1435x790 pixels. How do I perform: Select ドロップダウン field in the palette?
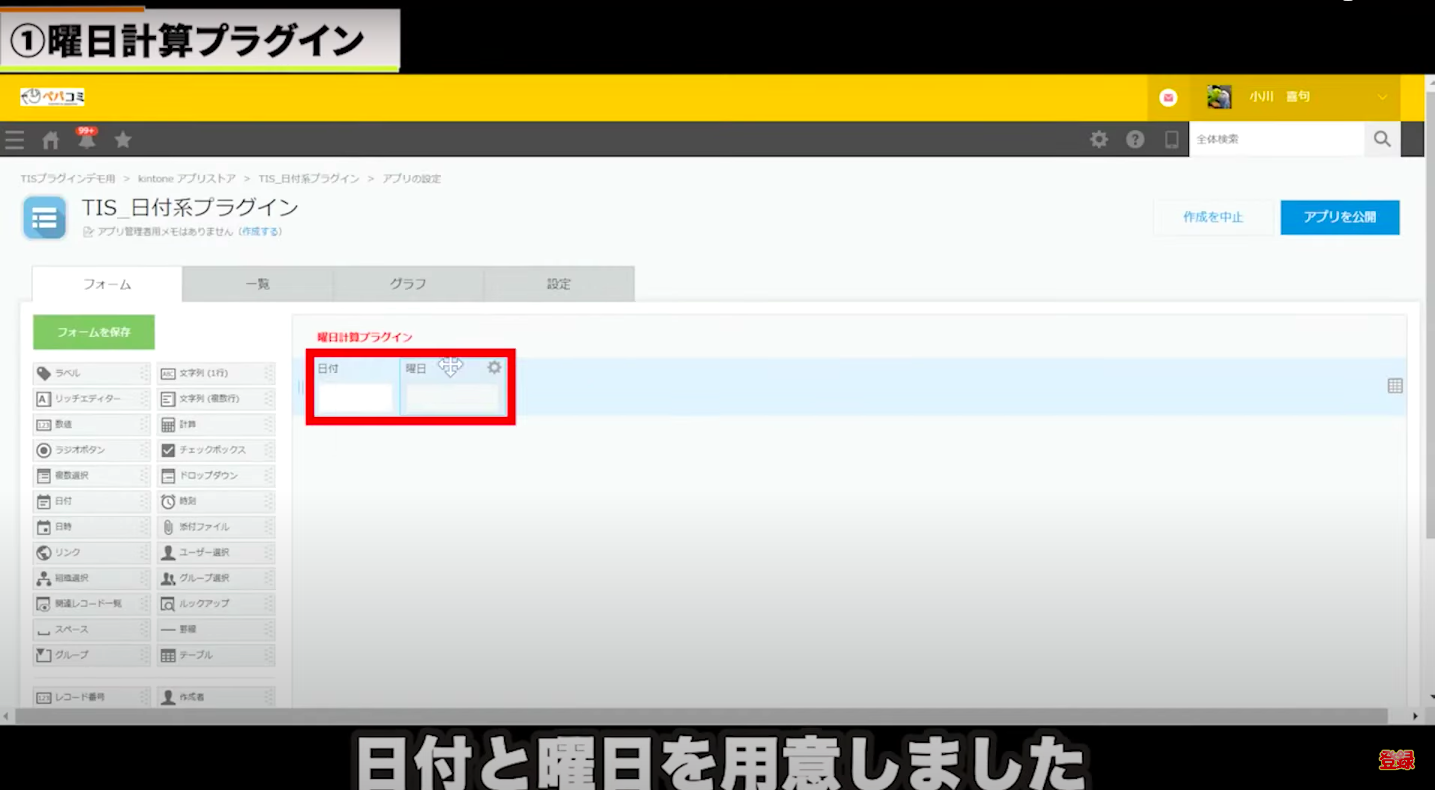pos(214,476)
